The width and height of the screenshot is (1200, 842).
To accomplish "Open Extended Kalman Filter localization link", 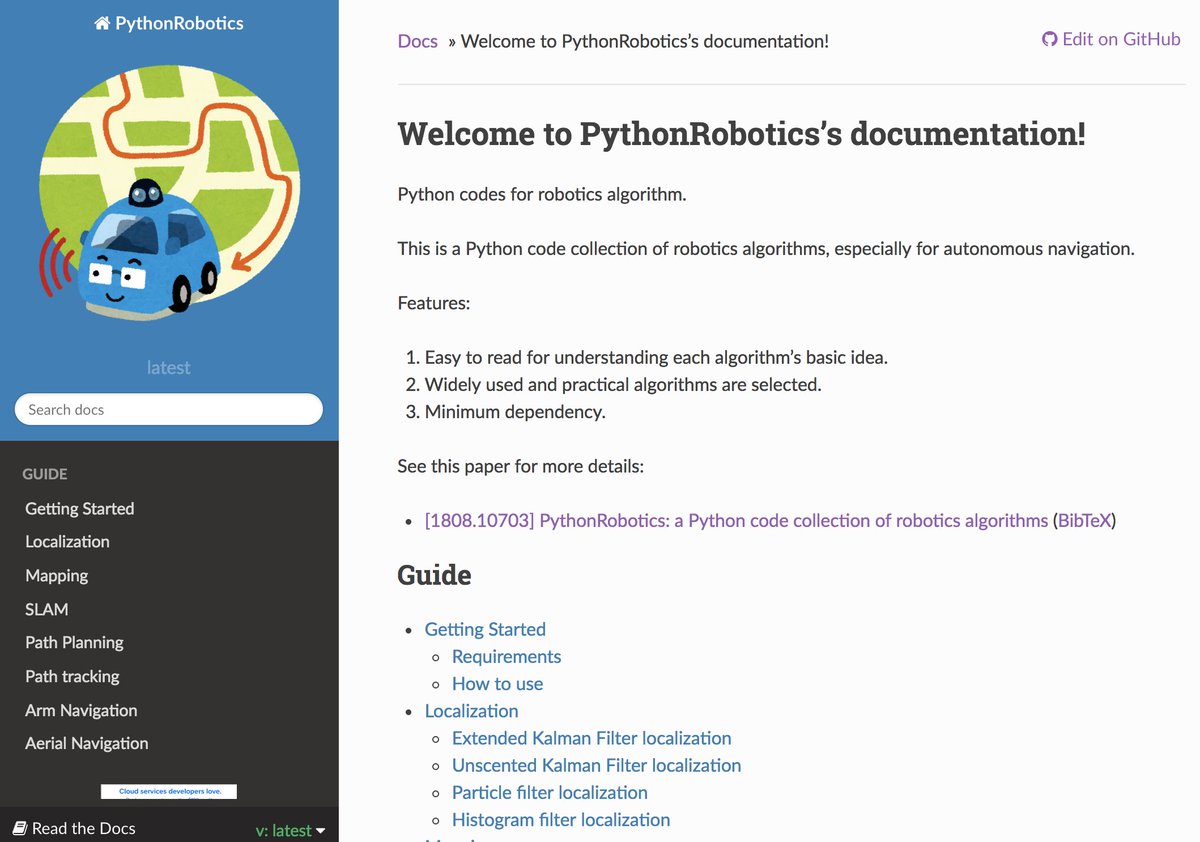I will pyautogui.click(x=591, y=738).
